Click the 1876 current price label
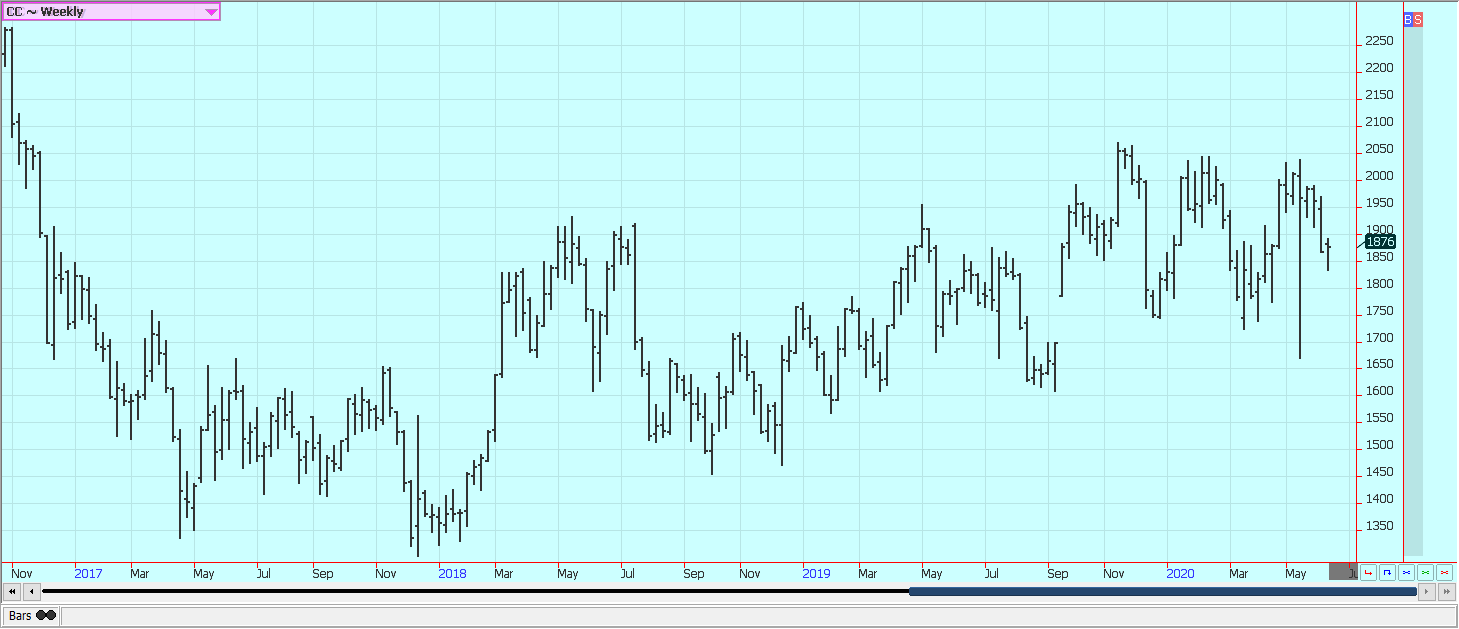Screen dimensions: 1459x629 click(x=1380, y=242)
